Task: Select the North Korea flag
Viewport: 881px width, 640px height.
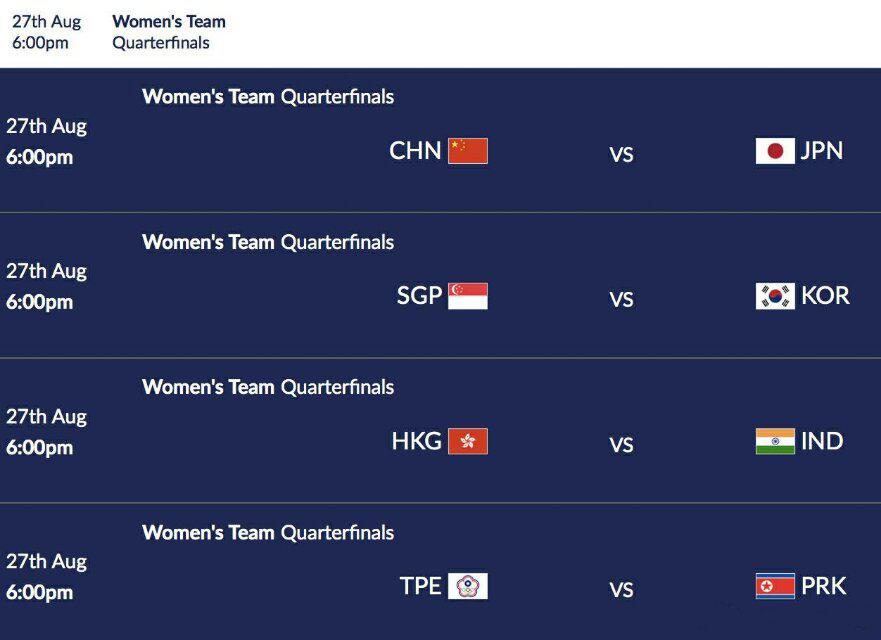Action: [x=775, y=586]
